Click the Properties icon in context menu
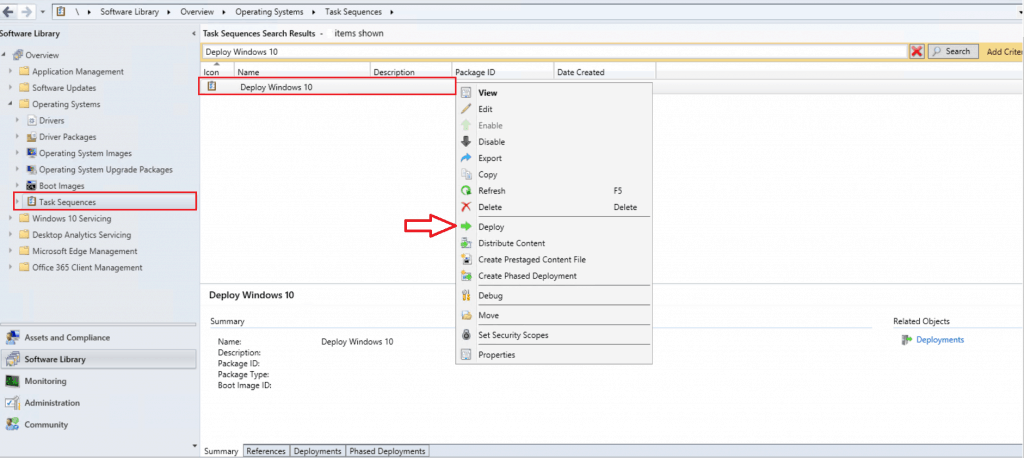1024x458 pixels. pyautogui.click(x=466, y=355)
